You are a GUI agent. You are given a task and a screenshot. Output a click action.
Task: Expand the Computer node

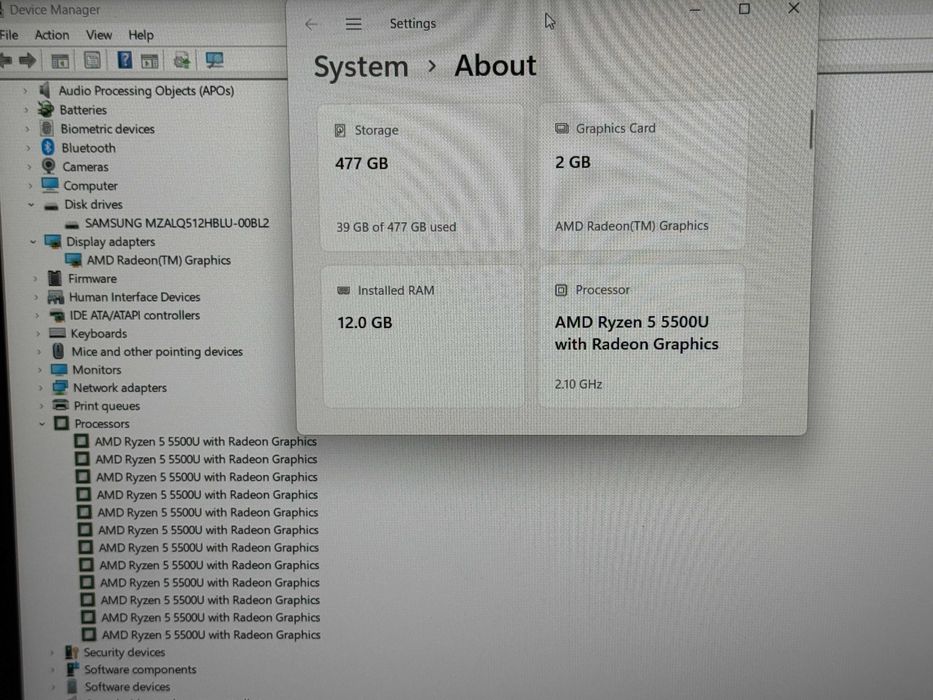point(31,186)
